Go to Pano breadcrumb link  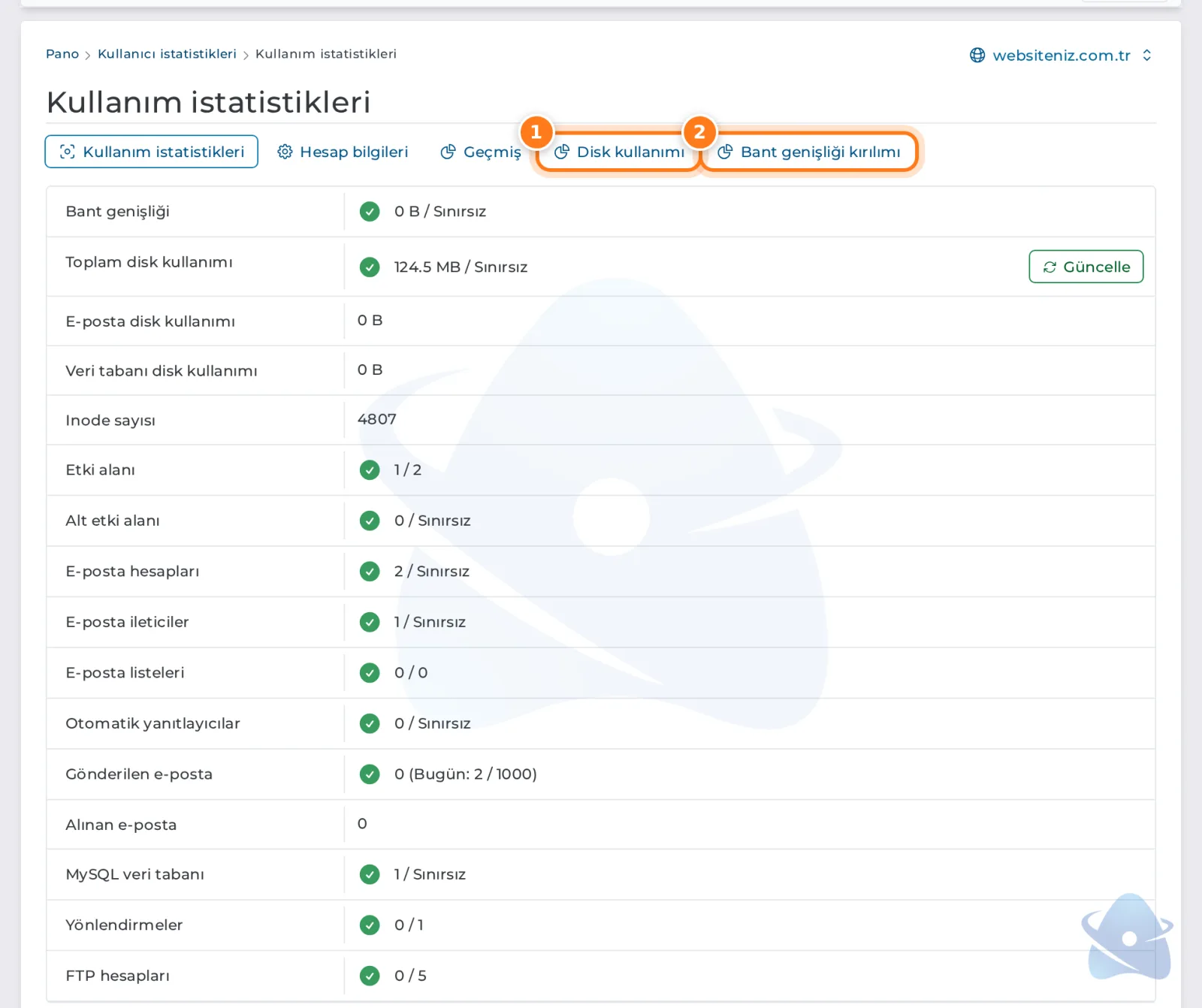pyautogui.click(x=62, y=54)
